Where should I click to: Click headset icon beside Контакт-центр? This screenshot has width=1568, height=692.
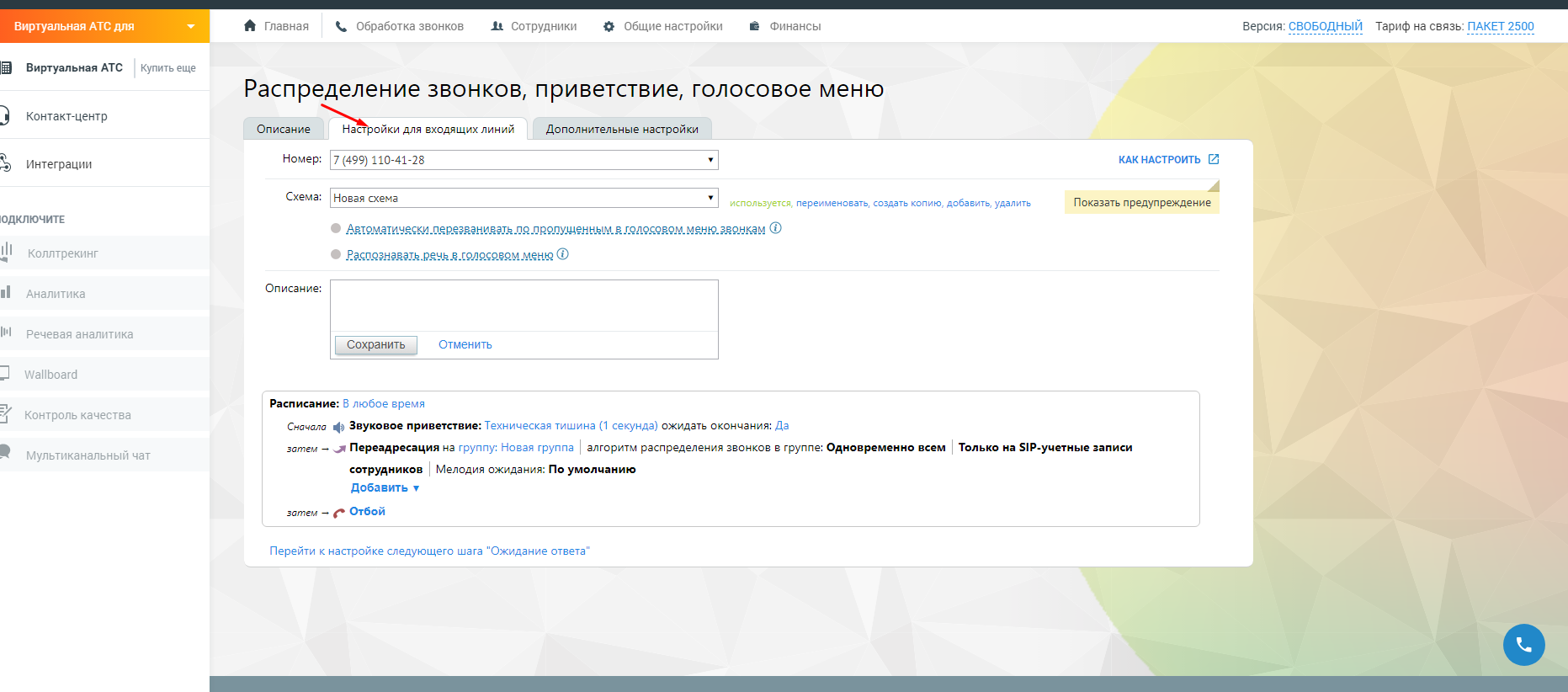[x=5, y=116]
